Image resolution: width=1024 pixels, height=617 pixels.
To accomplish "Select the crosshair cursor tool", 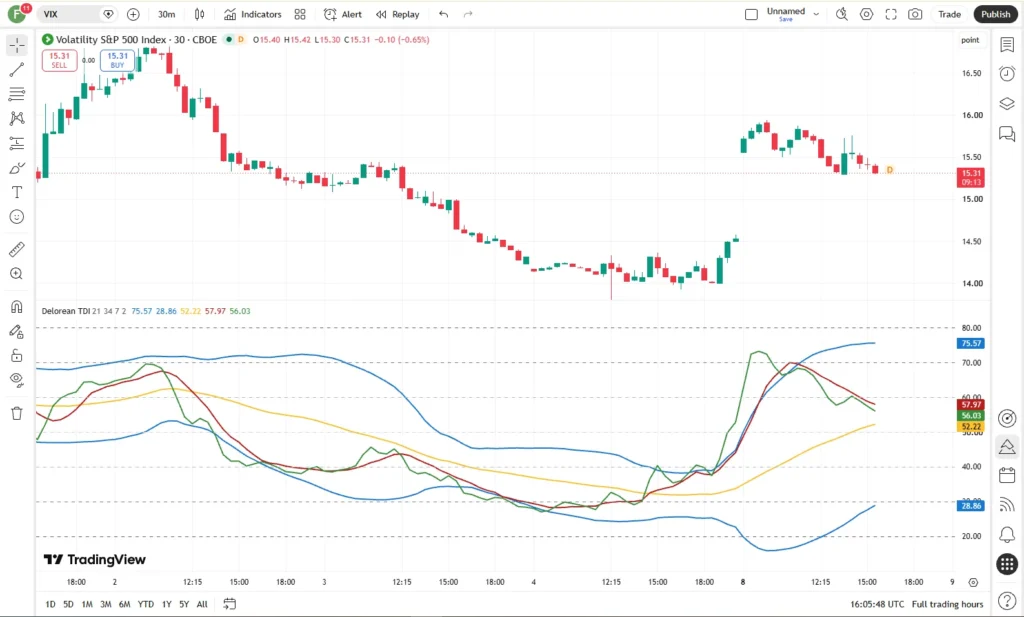I will [17, 45].
